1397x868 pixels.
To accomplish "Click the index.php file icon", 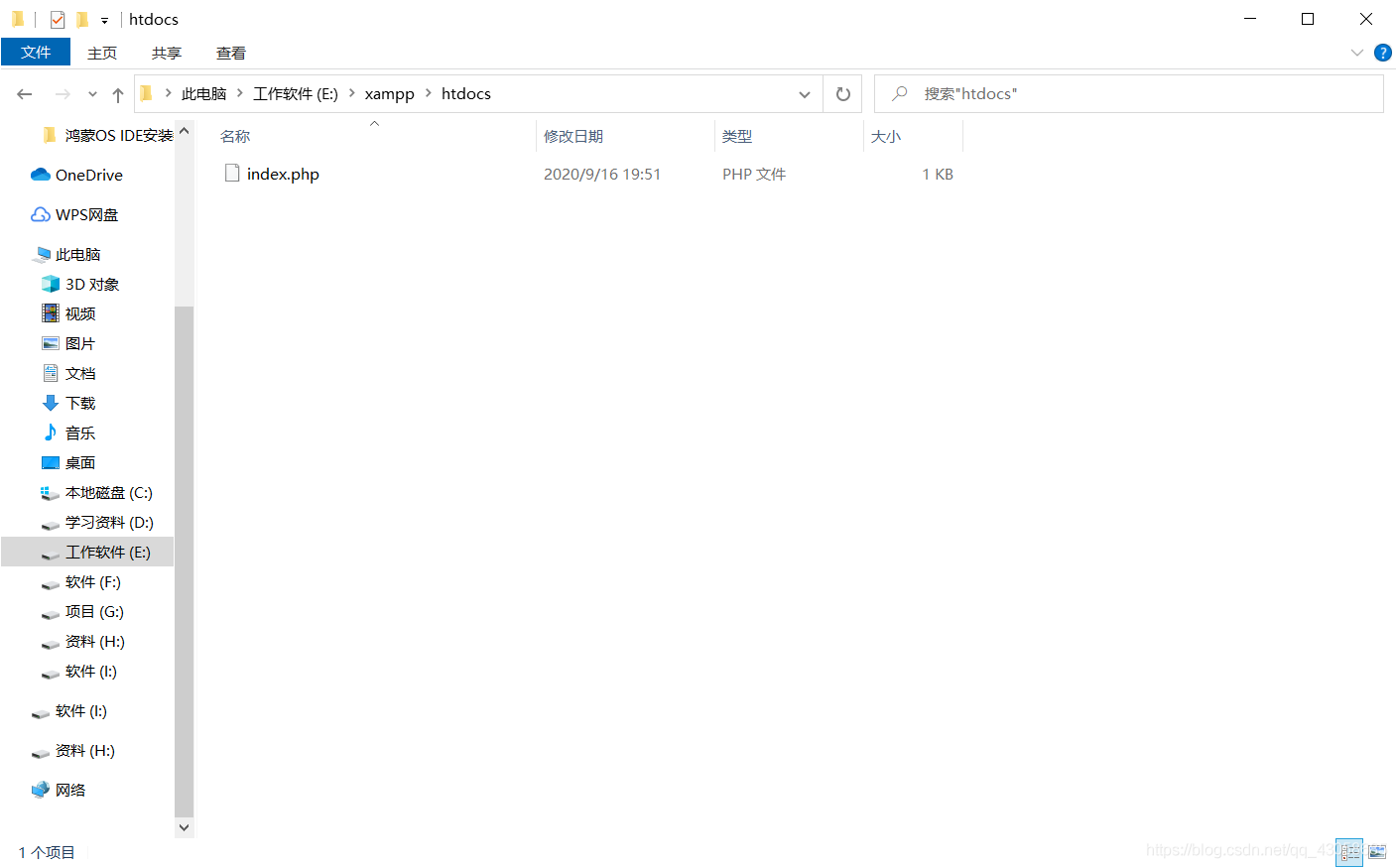I will point(232,173).
